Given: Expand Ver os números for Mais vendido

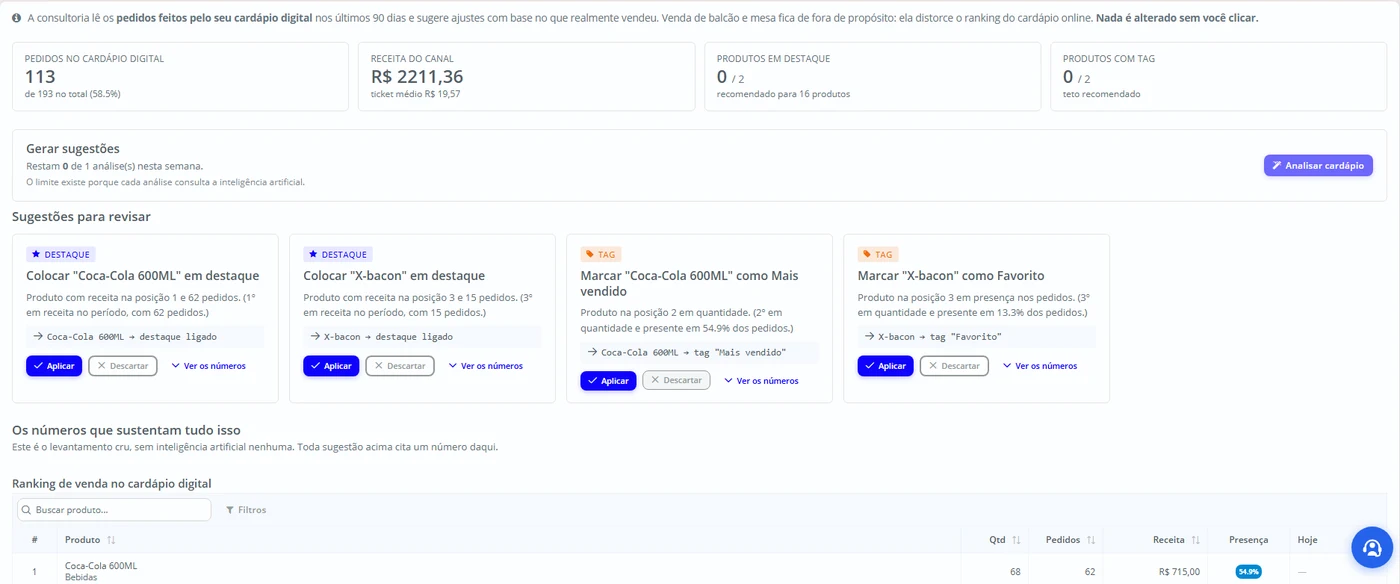Looking at the screenshot, I should (761, 381).
